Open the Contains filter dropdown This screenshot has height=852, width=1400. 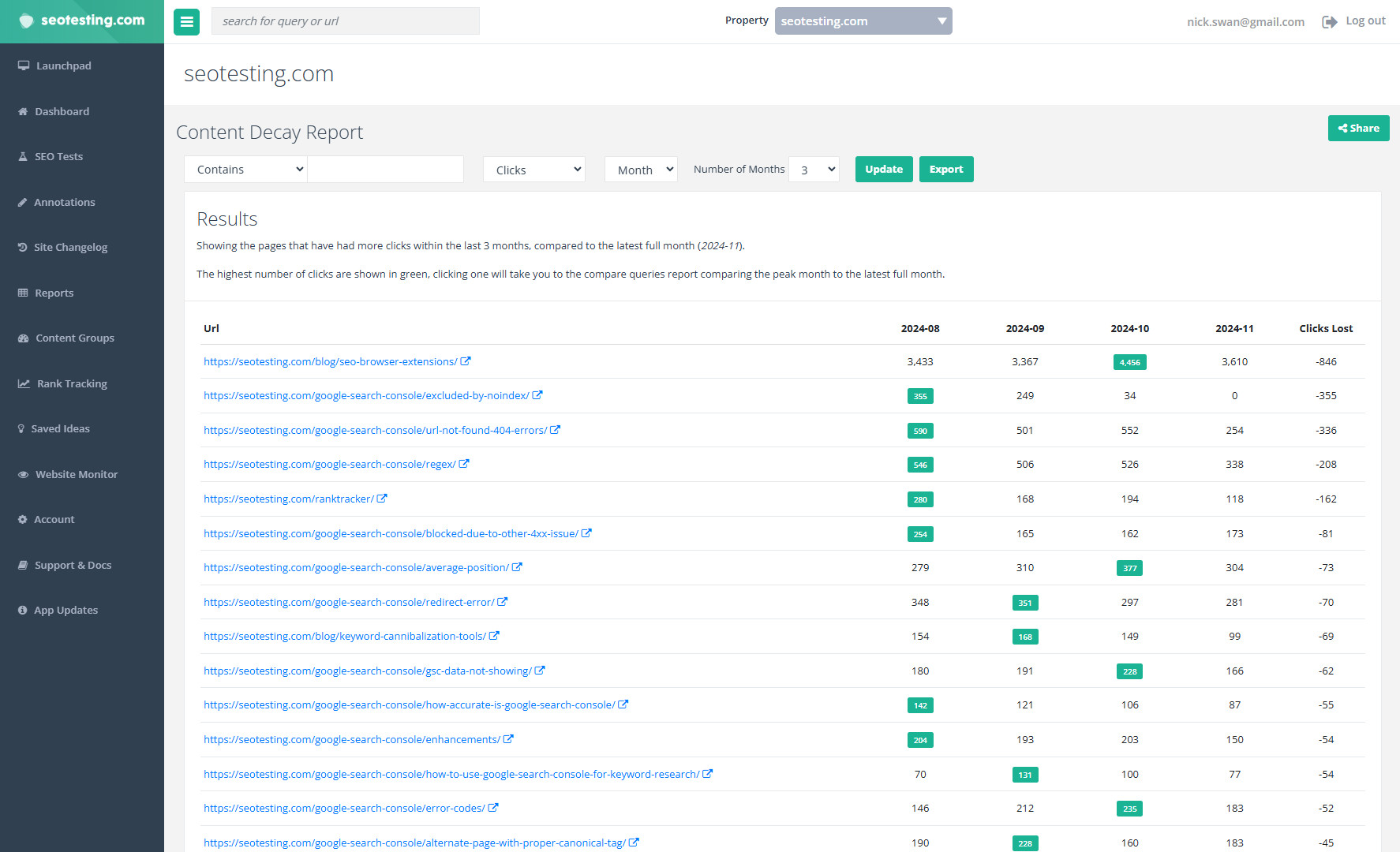pyautogui.click(x=245, y=170)
